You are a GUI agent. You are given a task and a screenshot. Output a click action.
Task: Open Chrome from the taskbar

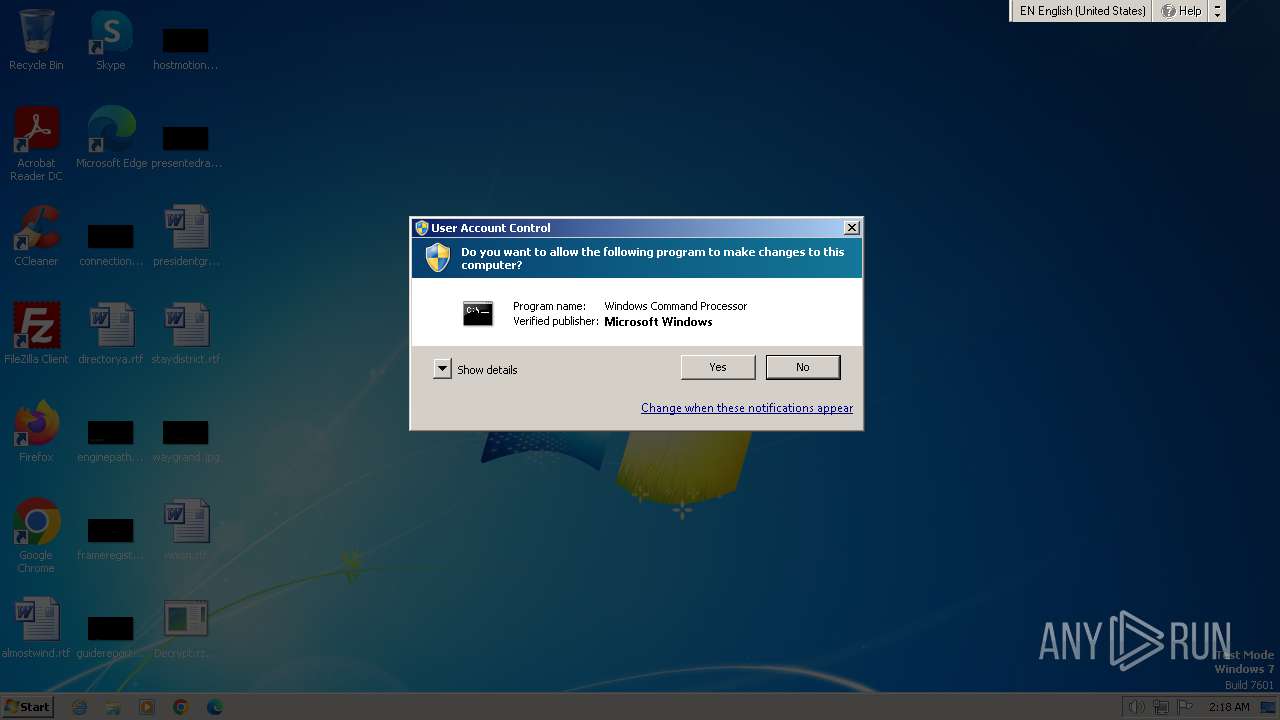181,707
